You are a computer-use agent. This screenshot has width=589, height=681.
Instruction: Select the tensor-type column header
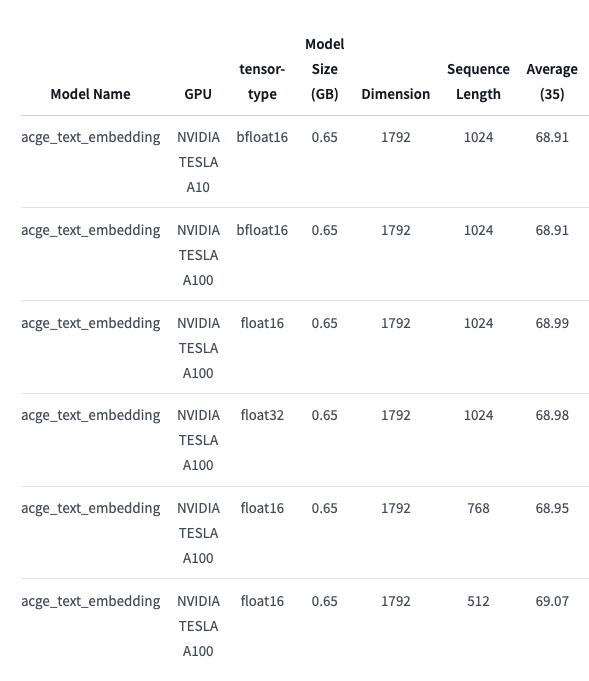tap(262, 82)
